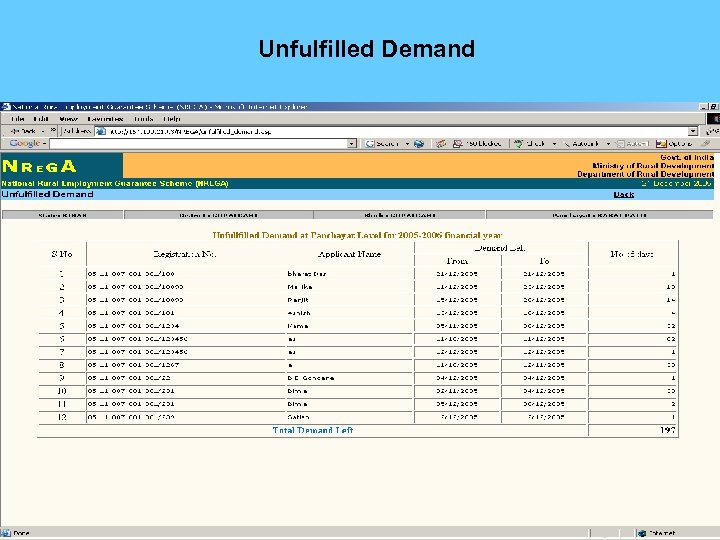Click 'Department of Rural Development' text

click(645, 174)
